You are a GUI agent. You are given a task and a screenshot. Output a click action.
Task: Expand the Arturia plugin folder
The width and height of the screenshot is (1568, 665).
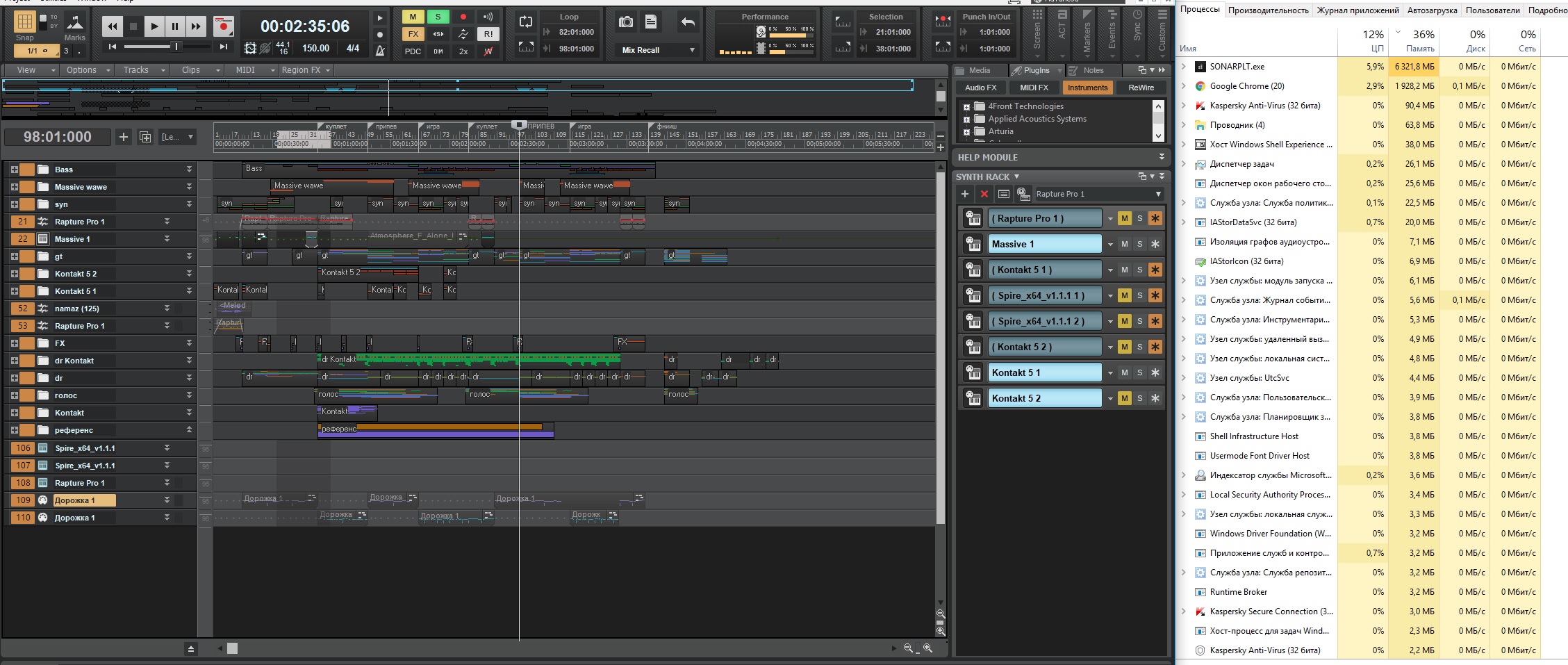[x=966, y=131]
